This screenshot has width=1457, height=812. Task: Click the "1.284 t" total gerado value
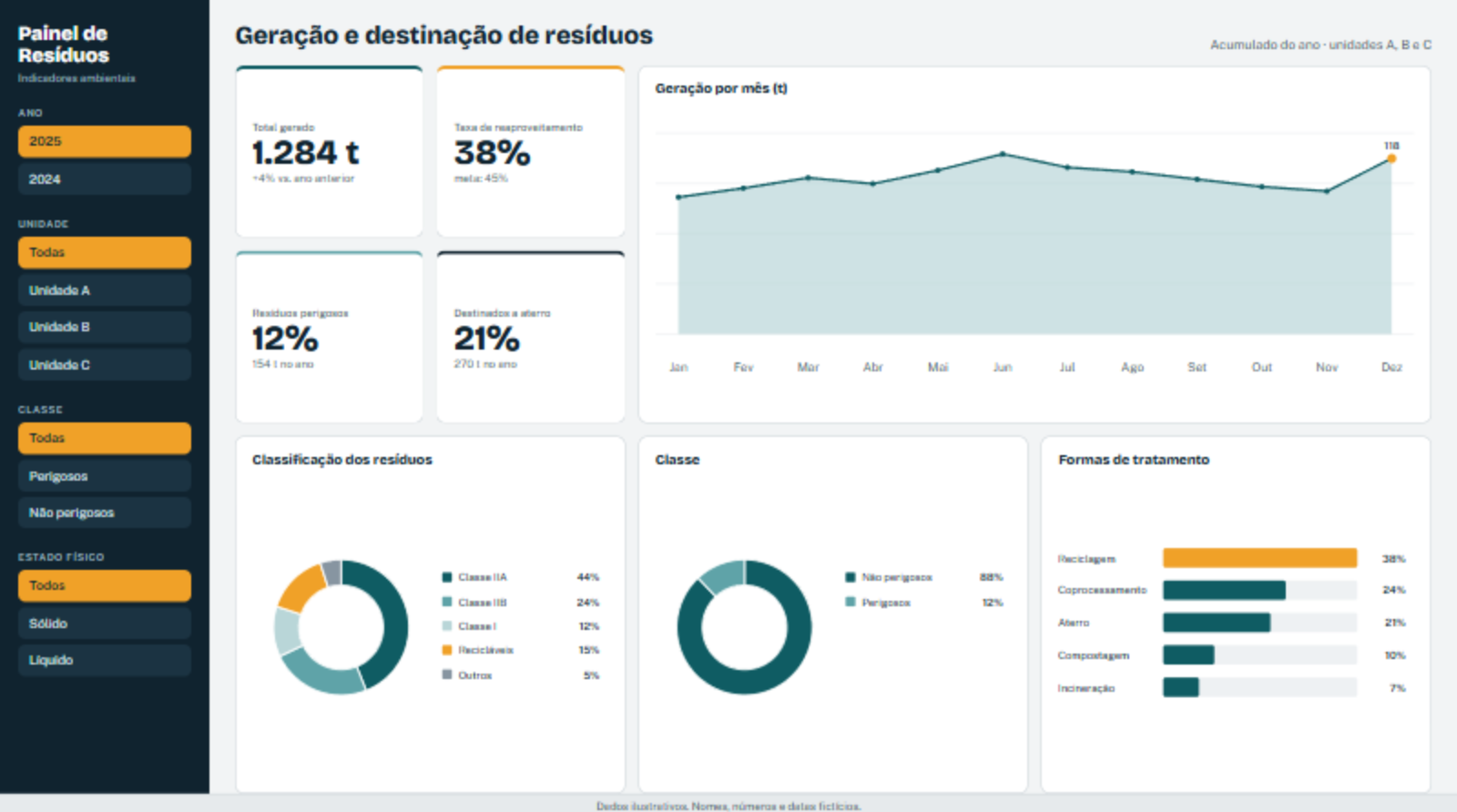click(x=306, y=152)
